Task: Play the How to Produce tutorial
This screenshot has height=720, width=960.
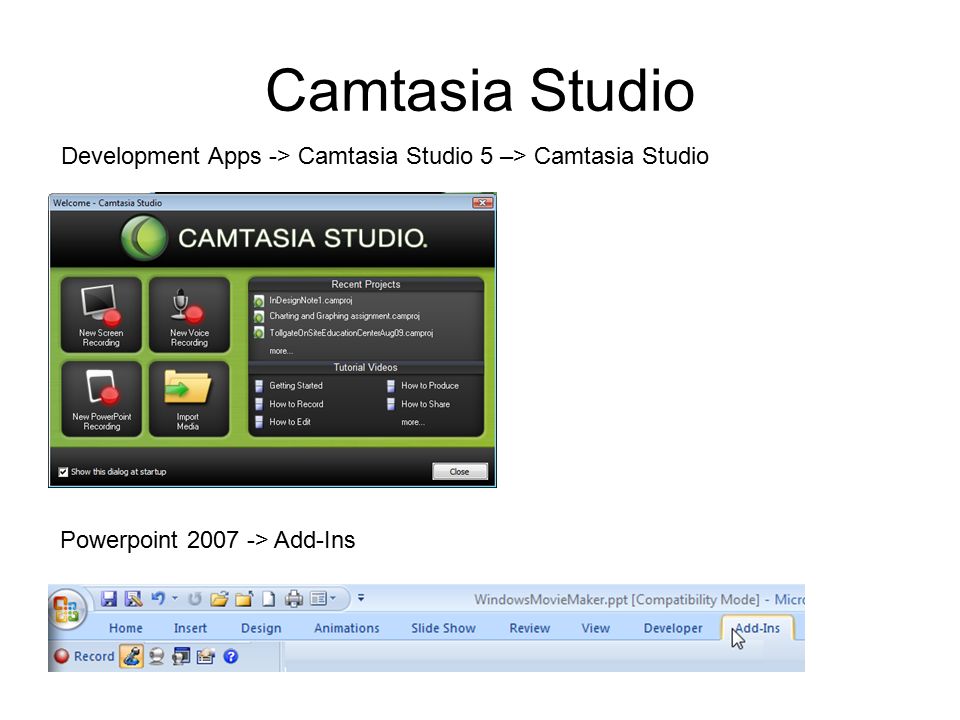Action: click(430, 386)
